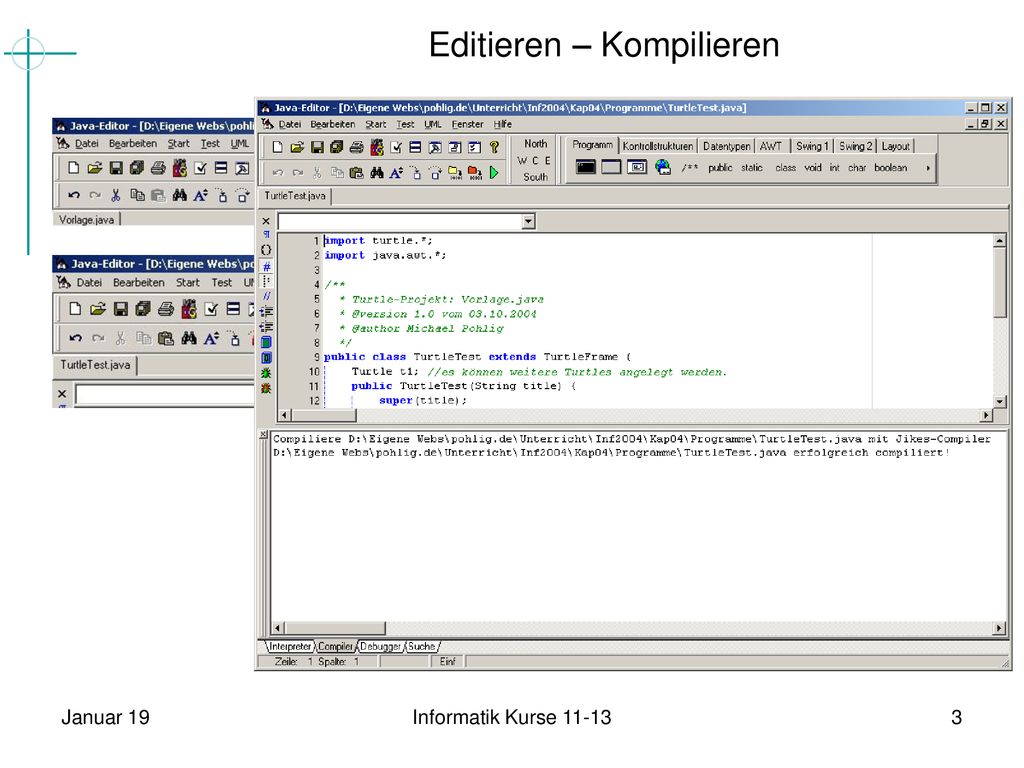Click blue bookmark icon in editor sidebar
This screenshot has height=768, width=1024.
[x=266, y=358]
